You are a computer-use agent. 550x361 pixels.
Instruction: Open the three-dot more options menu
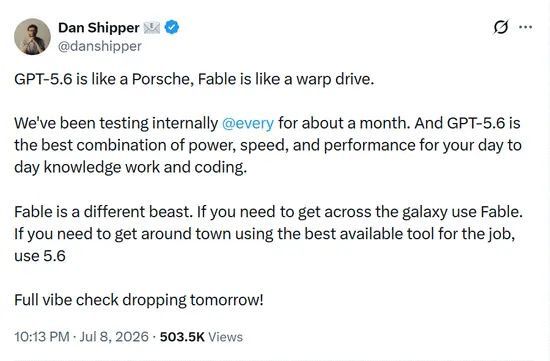coord(525,27)
